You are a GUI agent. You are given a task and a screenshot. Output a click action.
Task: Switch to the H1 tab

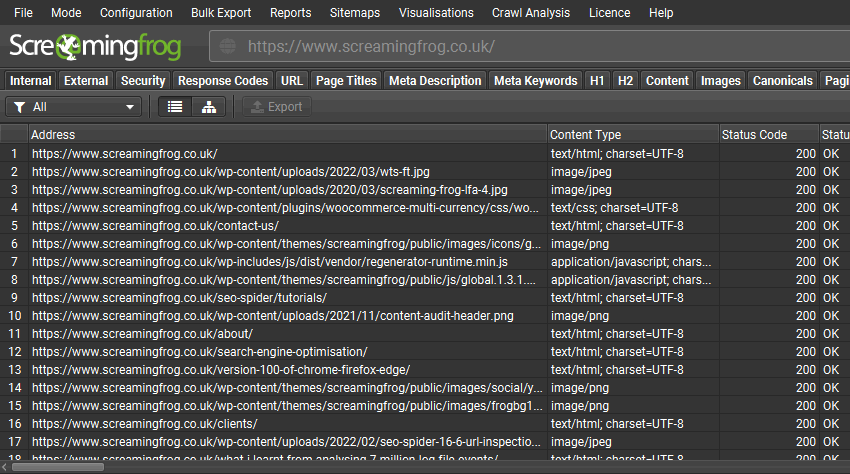click(x=597, y=81)
